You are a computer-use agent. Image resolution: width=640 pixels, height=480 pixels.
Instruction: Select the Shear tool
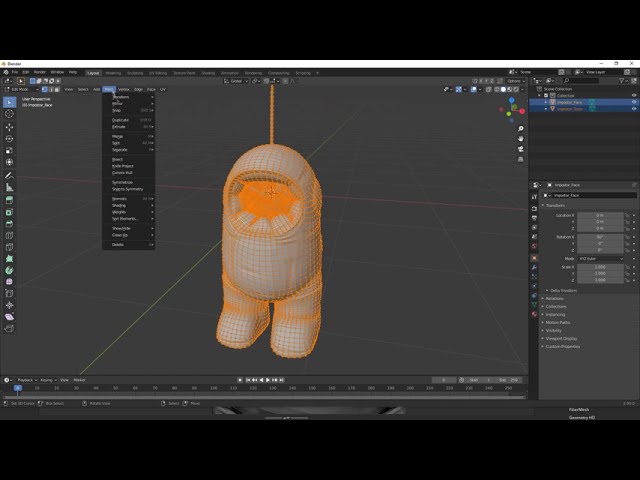pyautogui.click(x=9, y=317)
